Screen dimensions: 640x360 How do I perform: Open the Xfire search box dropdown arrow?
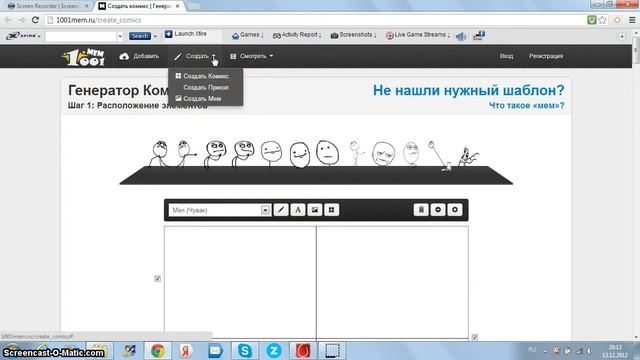pyautogui.click(x=120, y=36)
